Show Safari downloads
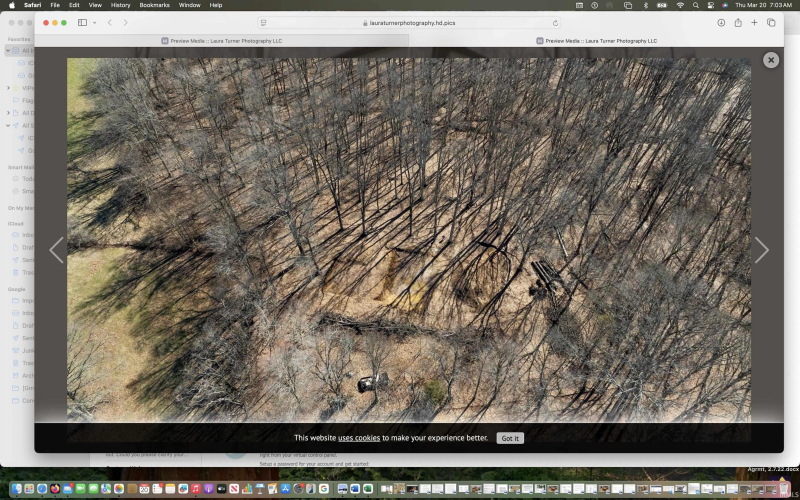This screenshot has height=500, width=800. 721,22
